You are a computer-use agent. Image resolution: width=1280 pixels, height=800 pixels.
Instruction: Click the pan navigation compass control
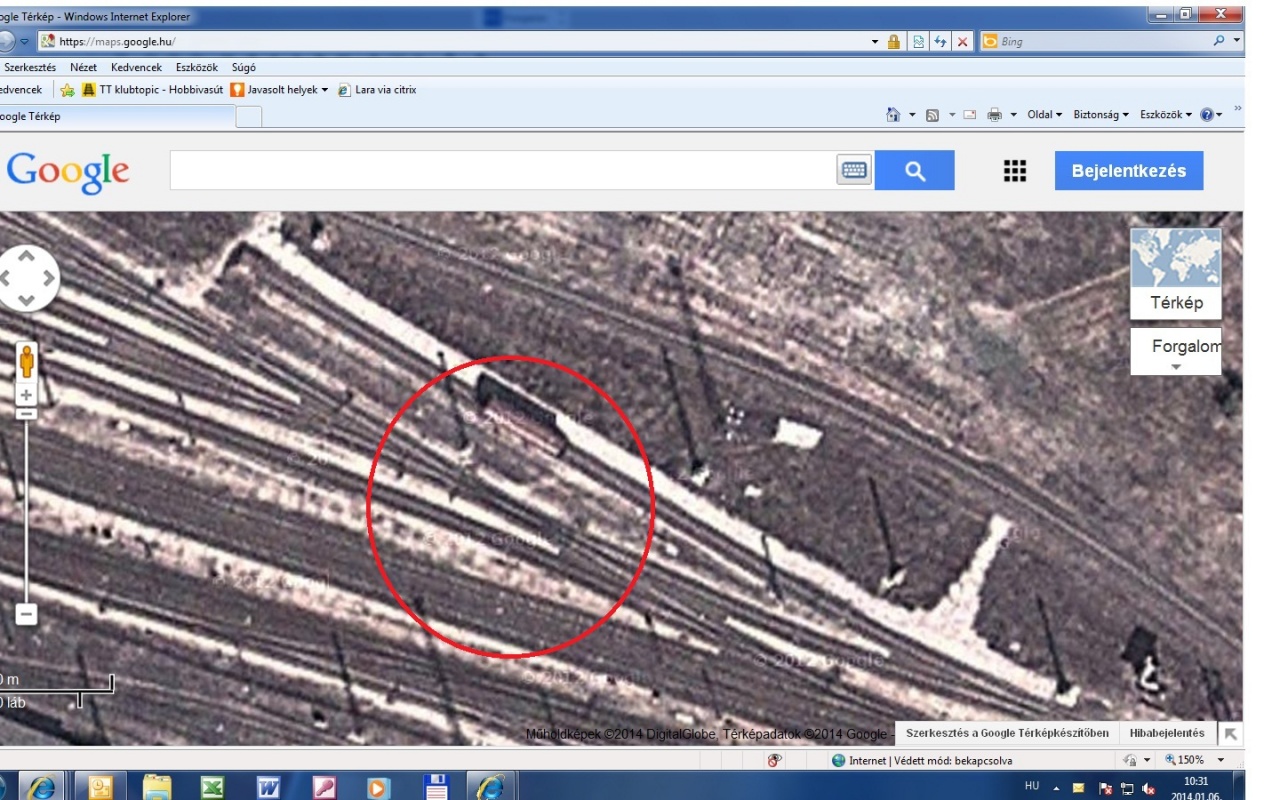pos(26,278)
